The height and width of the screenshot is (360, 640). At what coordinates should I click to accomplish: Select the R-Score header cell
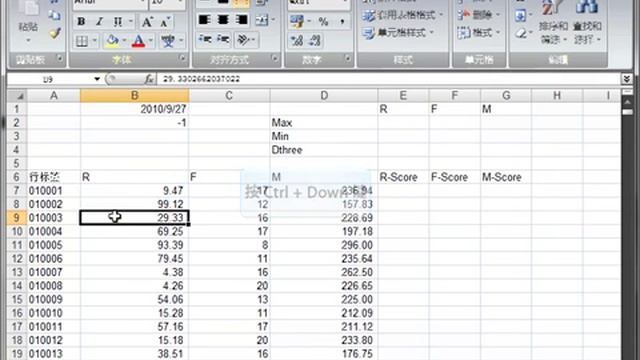click(403, 177)
